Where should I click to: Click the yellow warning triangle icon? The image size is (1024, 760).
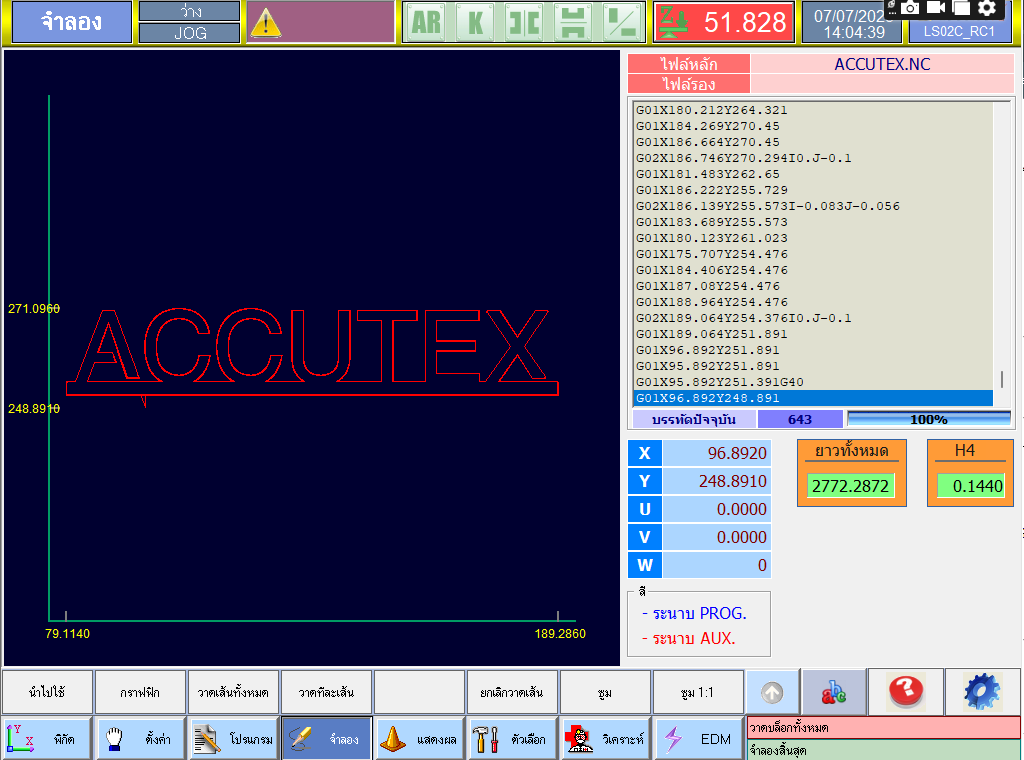[265, 24]
